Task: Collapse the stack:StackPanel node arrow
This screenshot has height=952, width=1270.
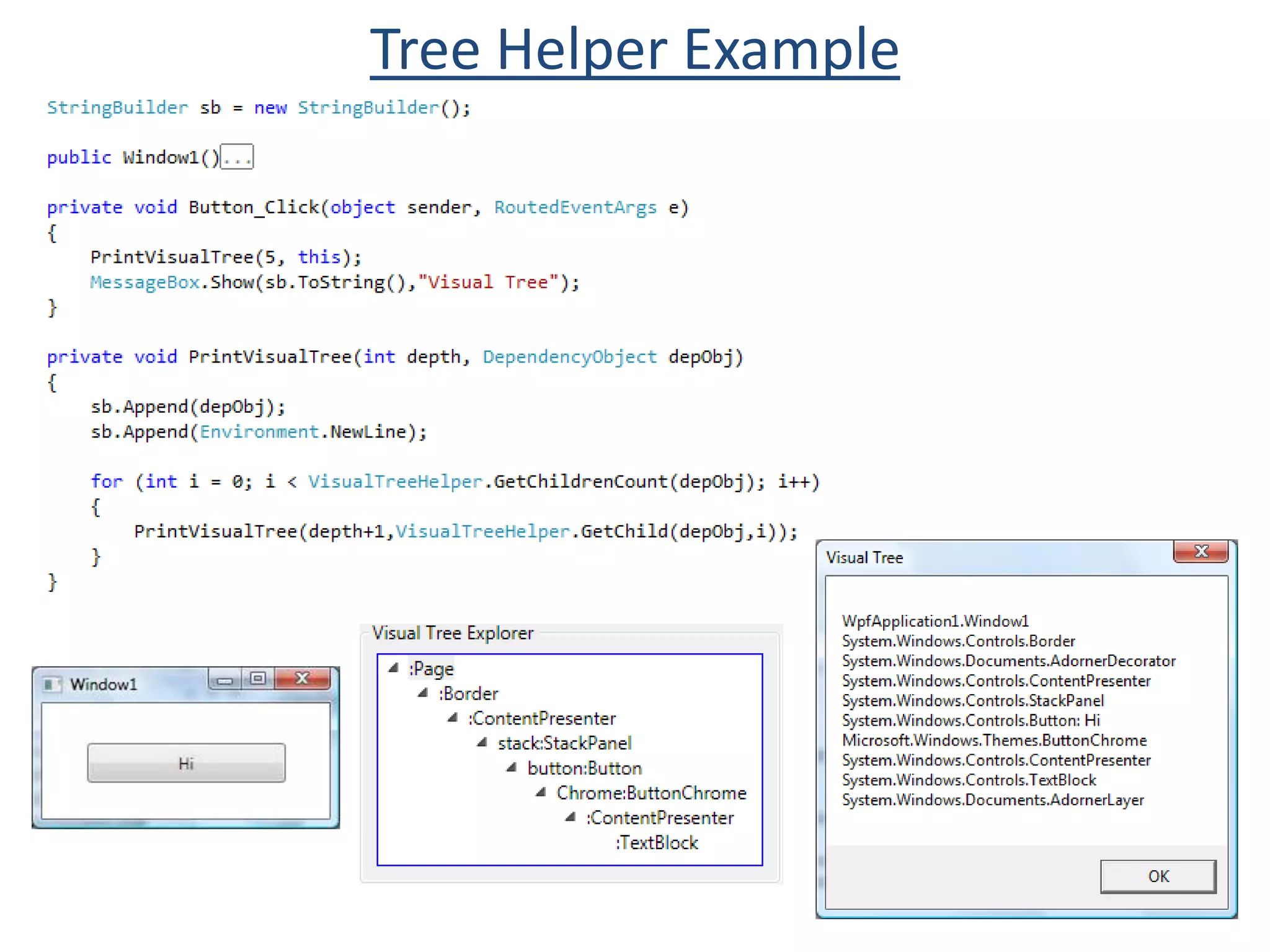Action: point(482,743)
